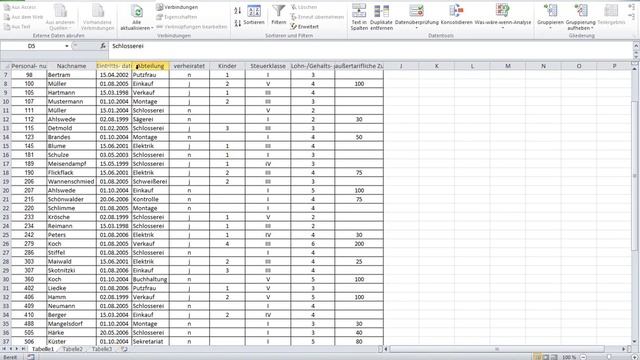This screenshot has height=360, width=640.
Task: Open the Erweitert advanced filter
Action: (304, 27)
